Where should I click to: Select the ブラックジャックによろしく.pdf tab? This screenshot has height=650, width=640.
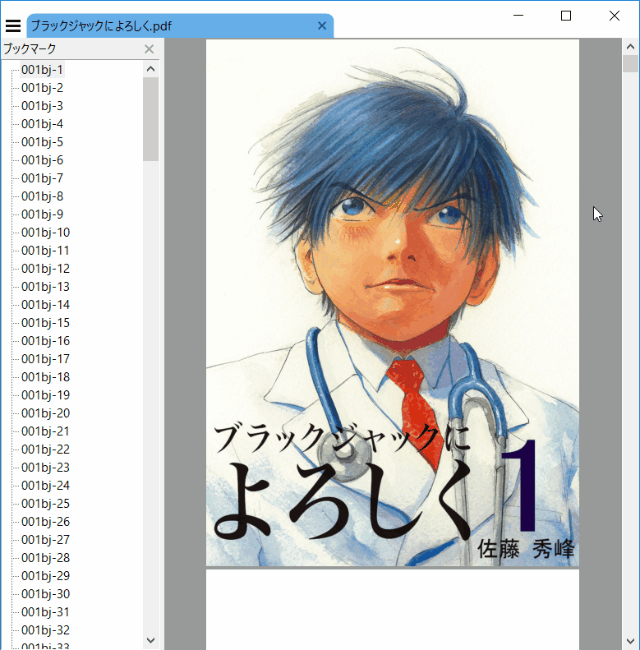(x=180, y=26)
